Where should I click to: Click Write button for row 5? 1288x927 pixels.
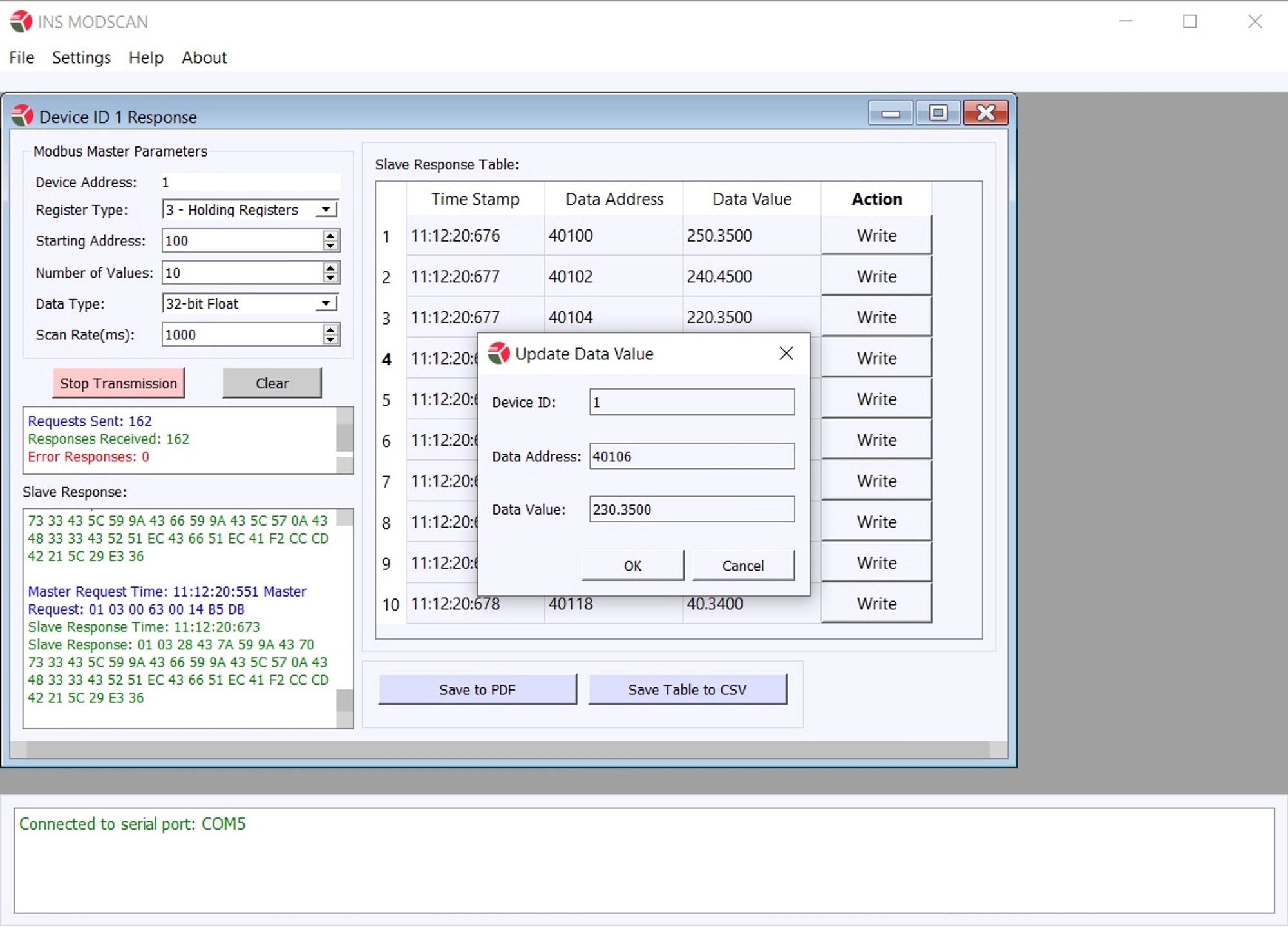click(x=876, y=399)
